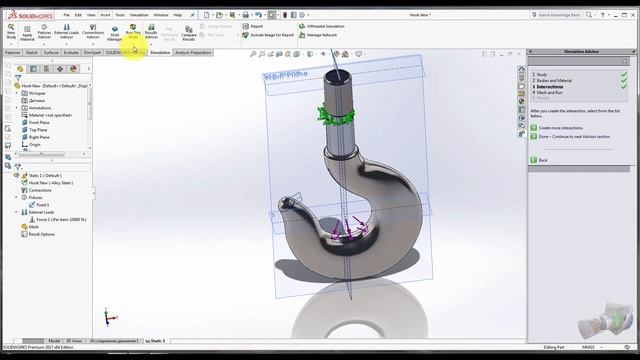The height and width of the screenshot is (360, 640).
Task: Click Compare Results in the ribbon
Action: pos(189,33)
